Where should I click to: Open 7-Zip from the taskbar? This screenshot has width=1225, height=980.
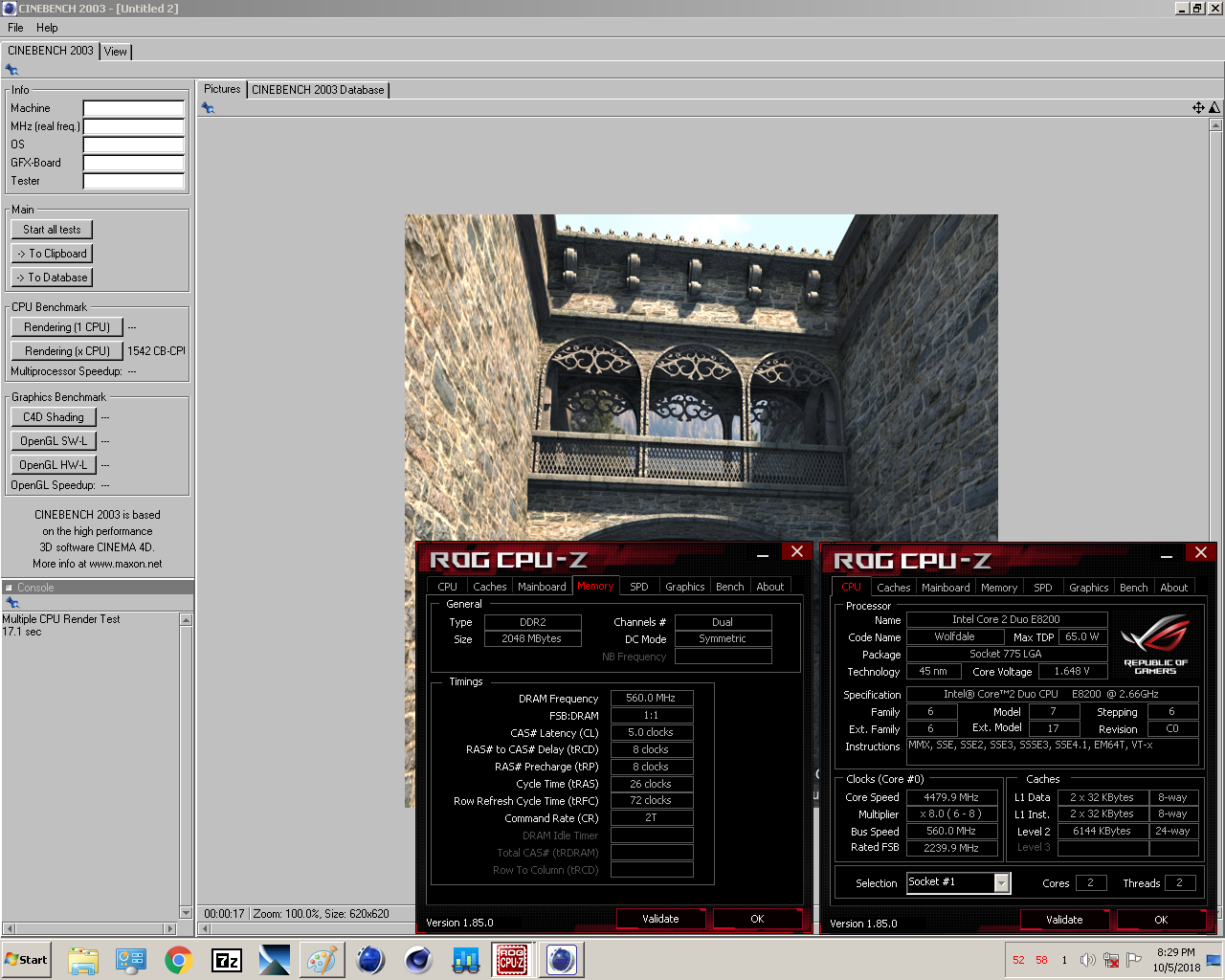coord(227,960)
